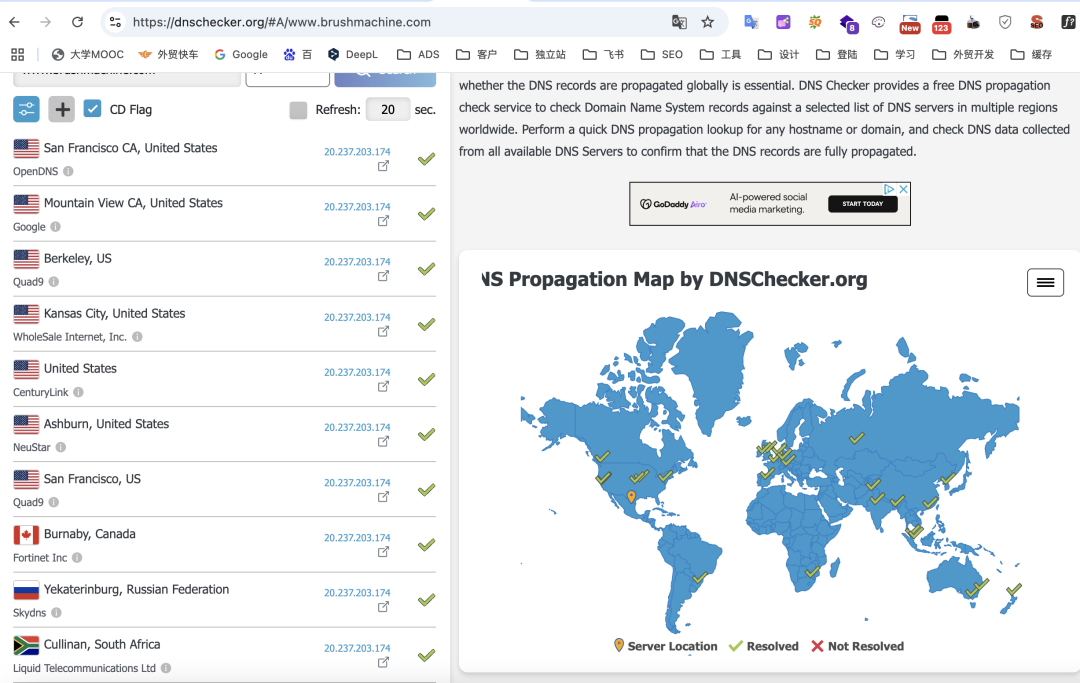
Task: Expand the 设计 bookmark folder
Action: [x=778, y=54]
